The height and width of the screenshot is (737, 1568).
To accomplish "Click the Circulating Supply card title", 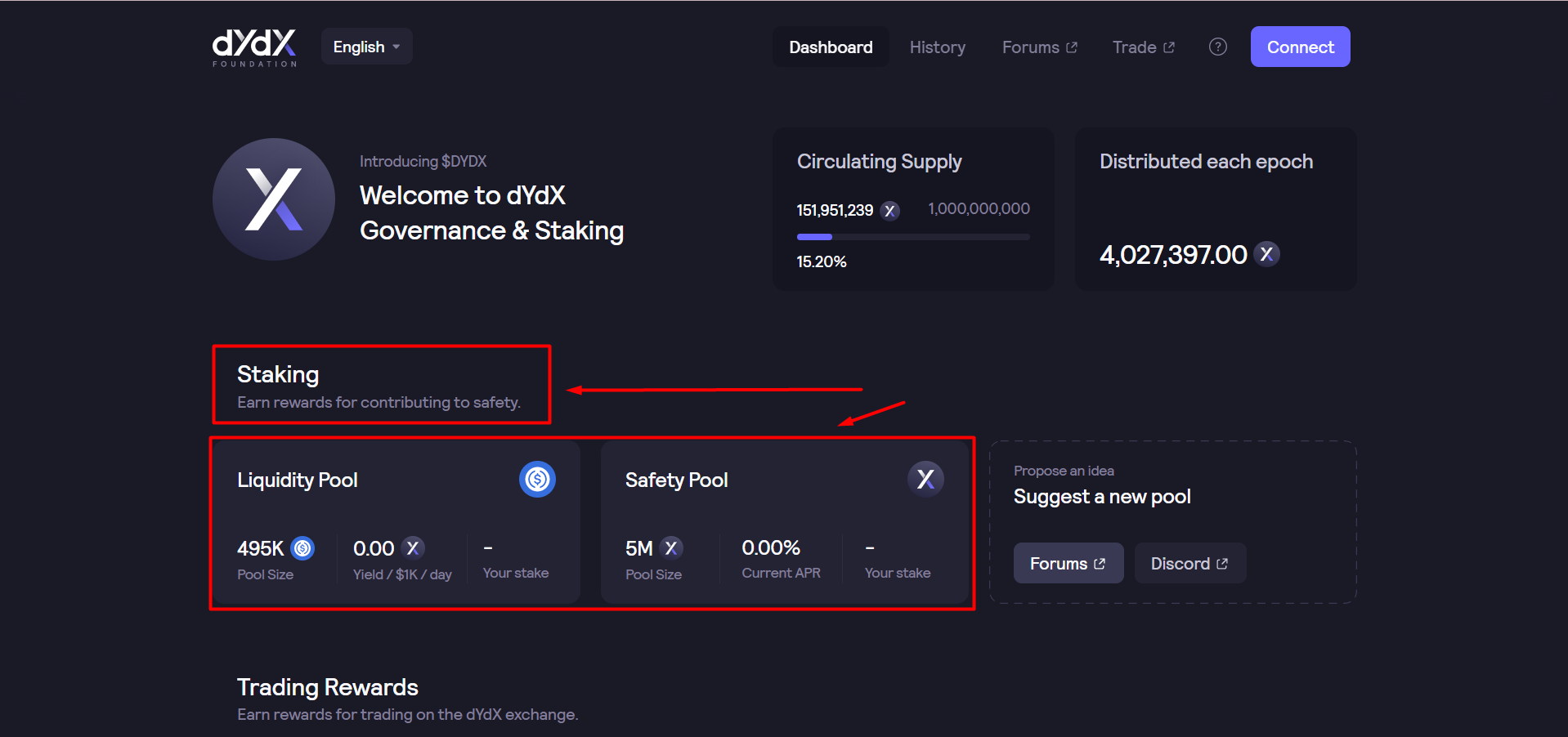I will 879,162.
